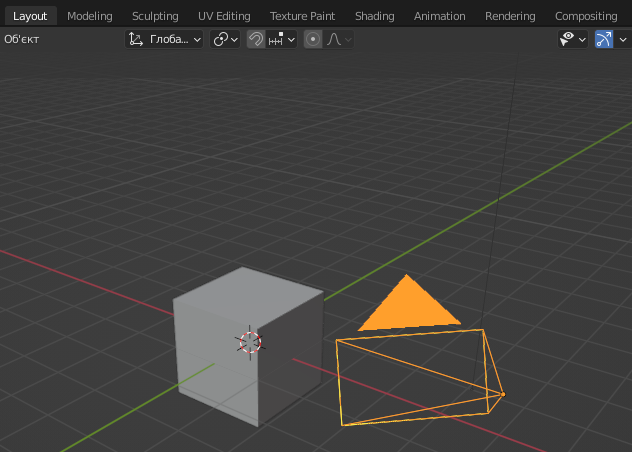Click the transform orientation axes icon

pos(136,40)
